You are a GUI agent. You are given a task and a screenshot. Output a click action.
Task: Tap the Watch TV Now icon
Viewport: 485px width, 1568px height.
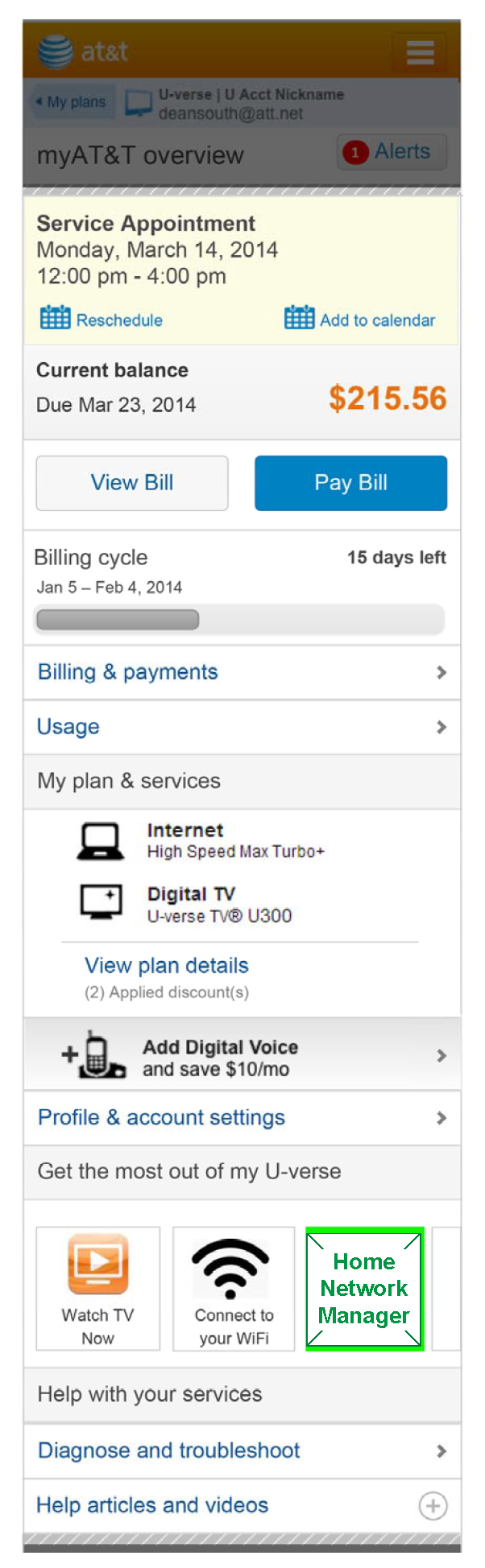pyautogui.click(x=97, y=1265)
